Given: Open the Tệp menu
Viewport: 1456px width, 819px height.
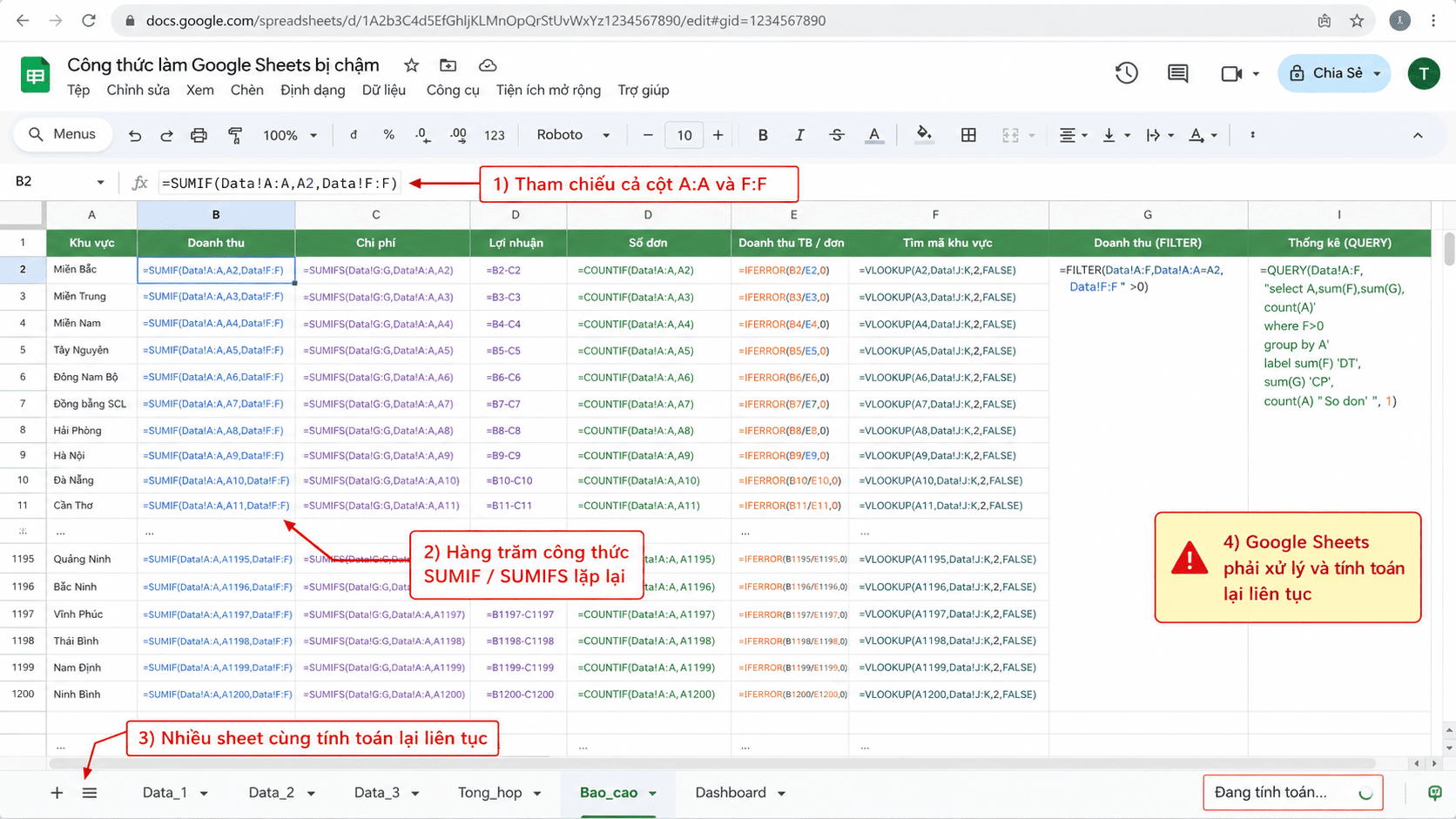Looking at the screenshot, I should click(78, 91).
